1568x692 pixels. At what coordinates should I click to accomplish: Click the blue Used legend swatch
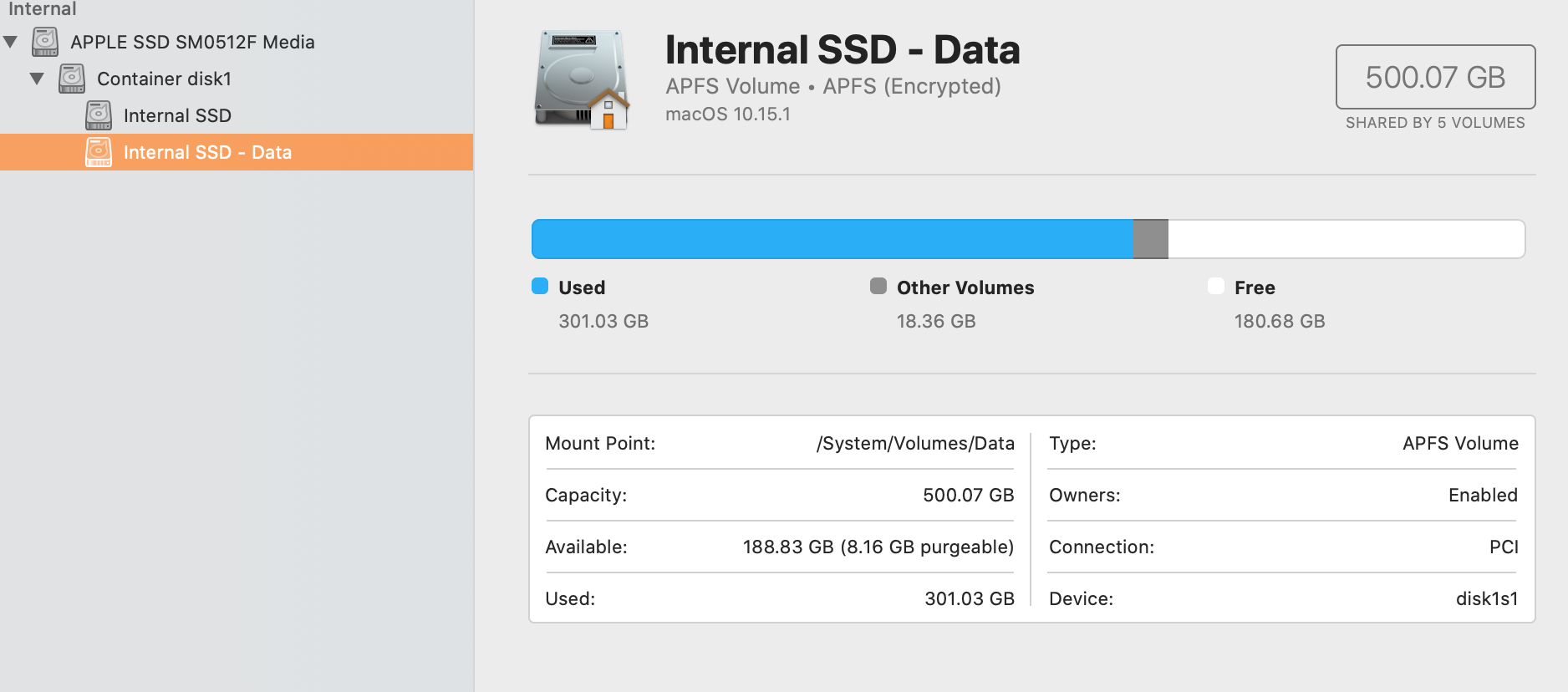tap(540, 287)
